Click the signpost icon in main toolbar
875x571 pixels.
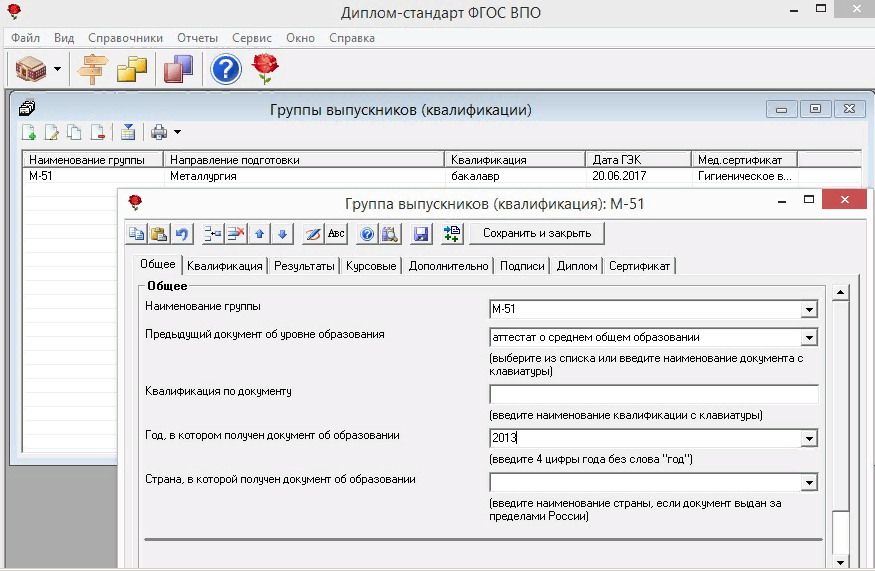pyautogui.click(x=93, y=69)
